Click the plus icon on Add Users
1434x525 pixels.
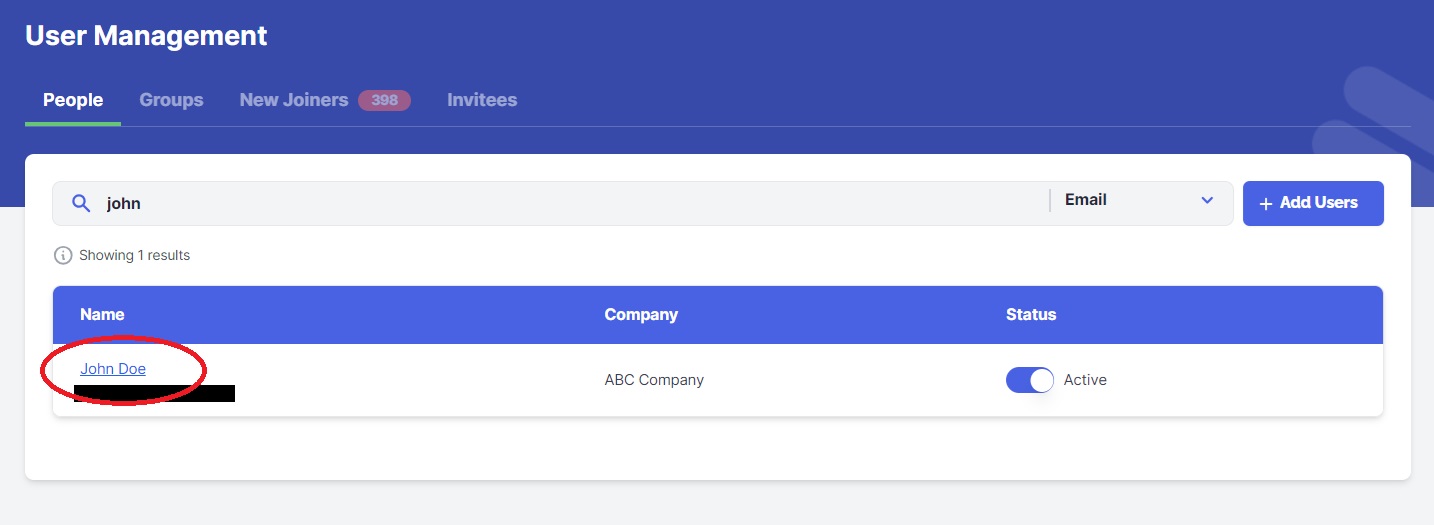(1266, 203)
